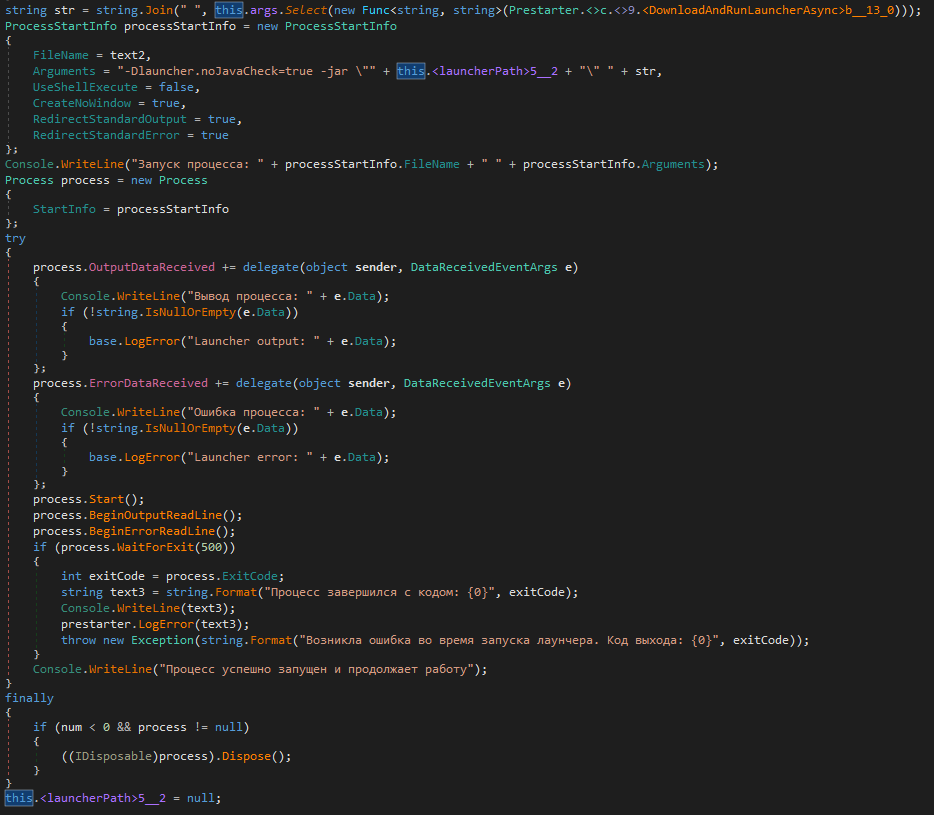Click LogError on the "Launcher output: " line
934x815 pixels.
152,341
